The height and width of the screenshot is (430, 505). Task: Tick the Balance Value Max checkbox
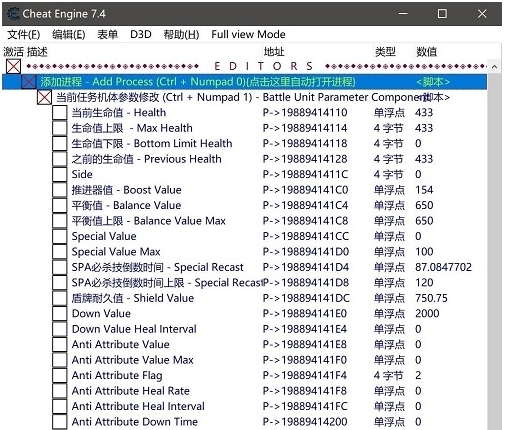coord(60,221)
